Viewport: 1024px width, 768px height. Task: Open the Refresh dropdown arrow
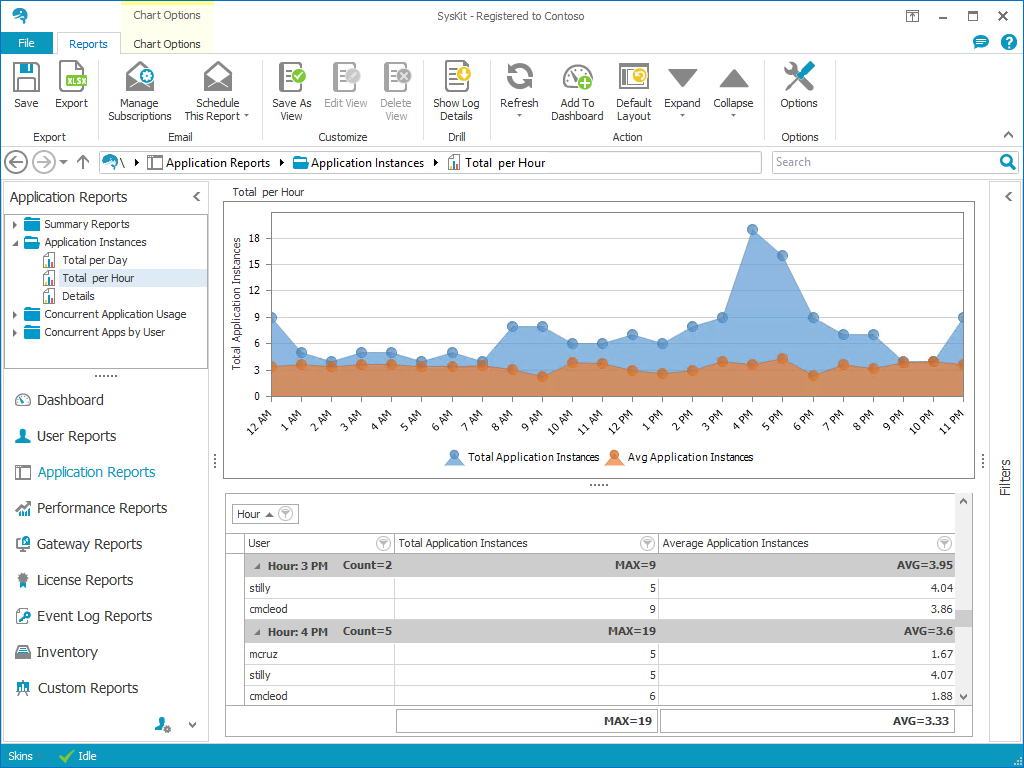[x=519, y=116]
